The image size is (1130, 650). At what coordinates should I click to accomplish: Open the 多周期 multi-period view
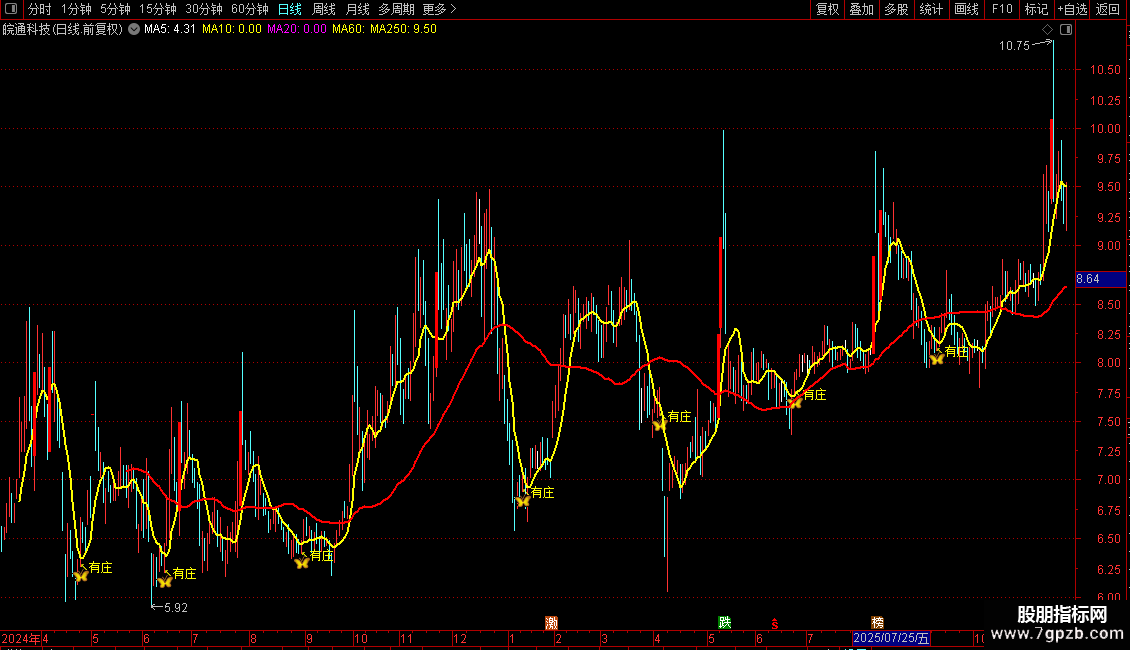[x=397, y=9]
